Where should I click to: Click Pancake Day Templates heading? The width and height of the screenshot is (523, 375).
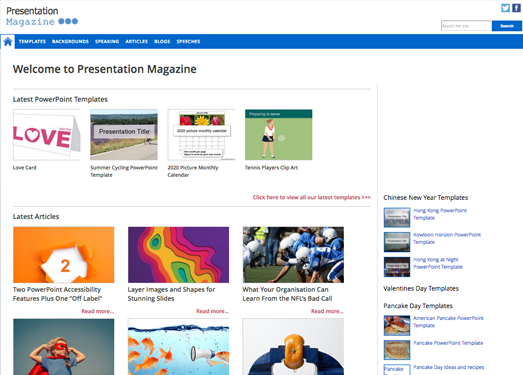418,306
